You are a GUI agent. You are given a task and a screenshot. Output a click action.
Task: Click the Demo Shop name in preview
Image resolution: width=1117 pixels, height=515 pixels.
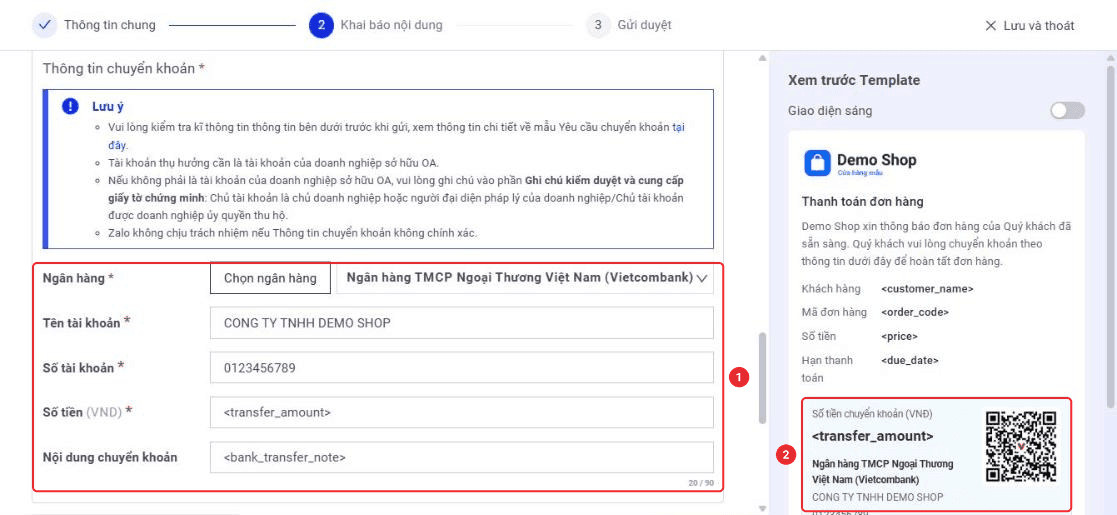point(876,160)
